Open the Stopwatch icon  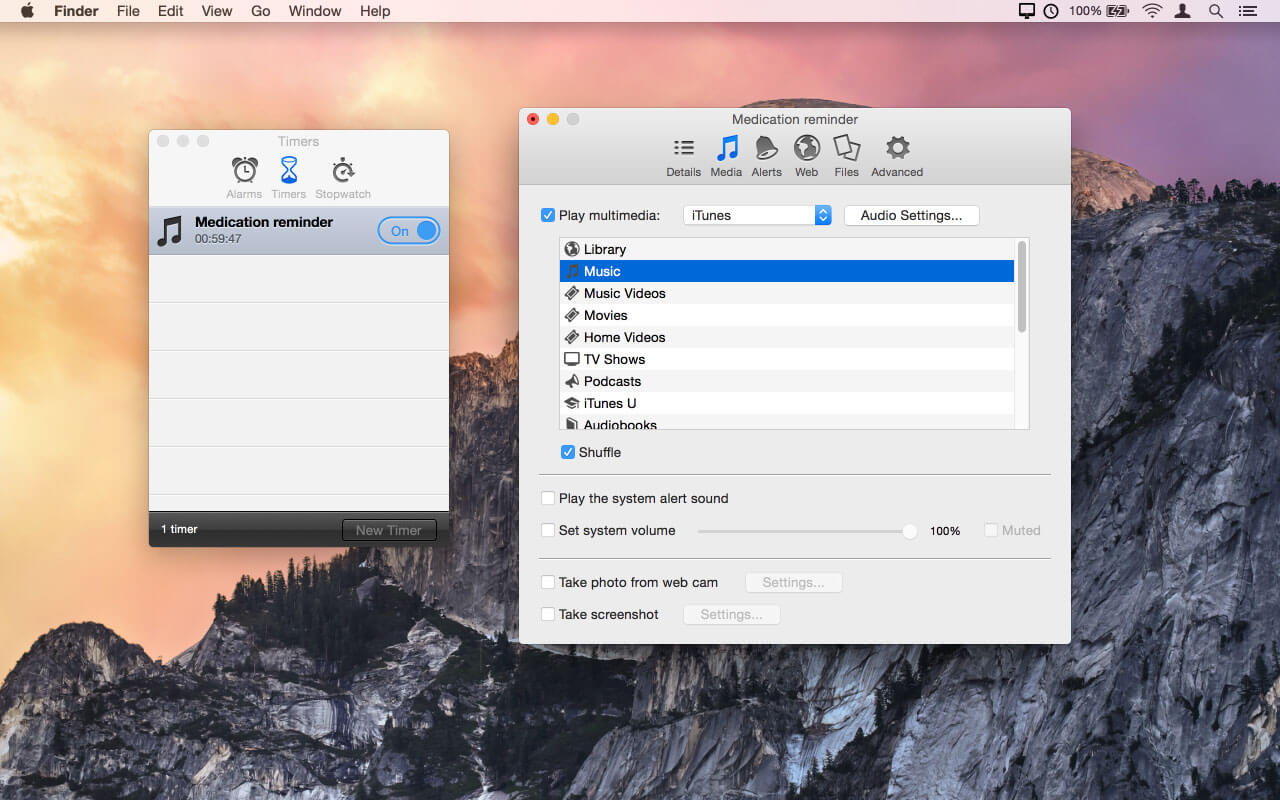(x=343, y=170)
